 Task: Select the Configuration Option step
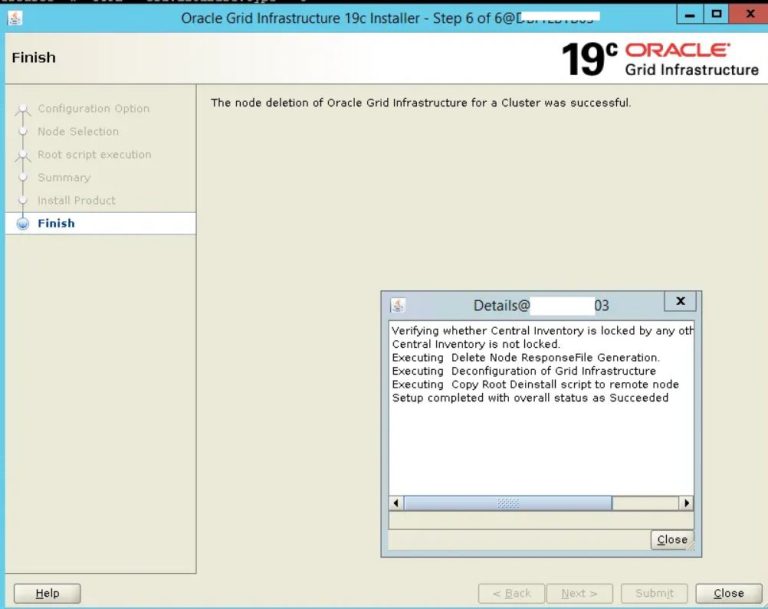tap(94, 108)
